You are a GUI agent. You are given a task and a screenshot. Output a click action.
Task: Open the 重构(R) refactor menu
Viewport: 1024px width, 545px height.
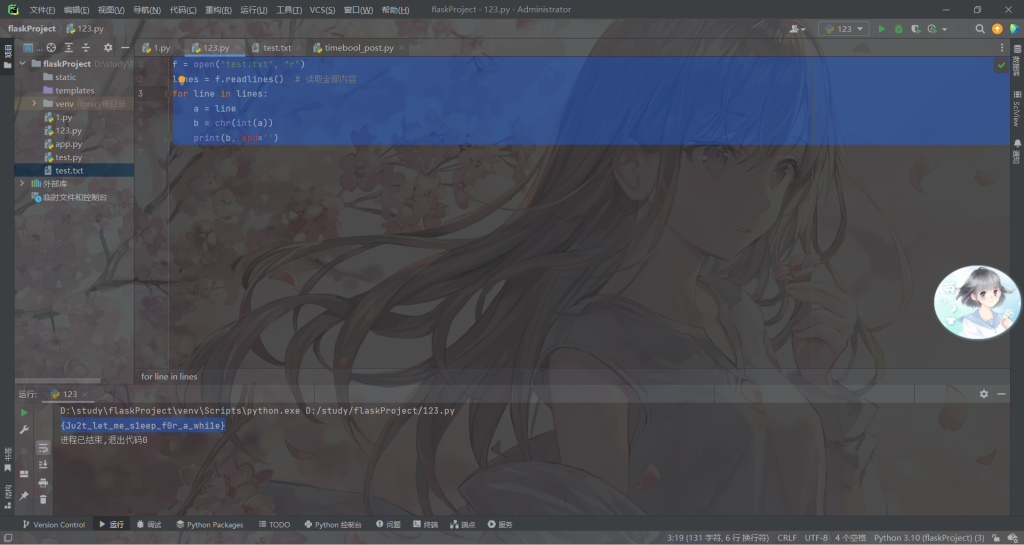(218, 9)
